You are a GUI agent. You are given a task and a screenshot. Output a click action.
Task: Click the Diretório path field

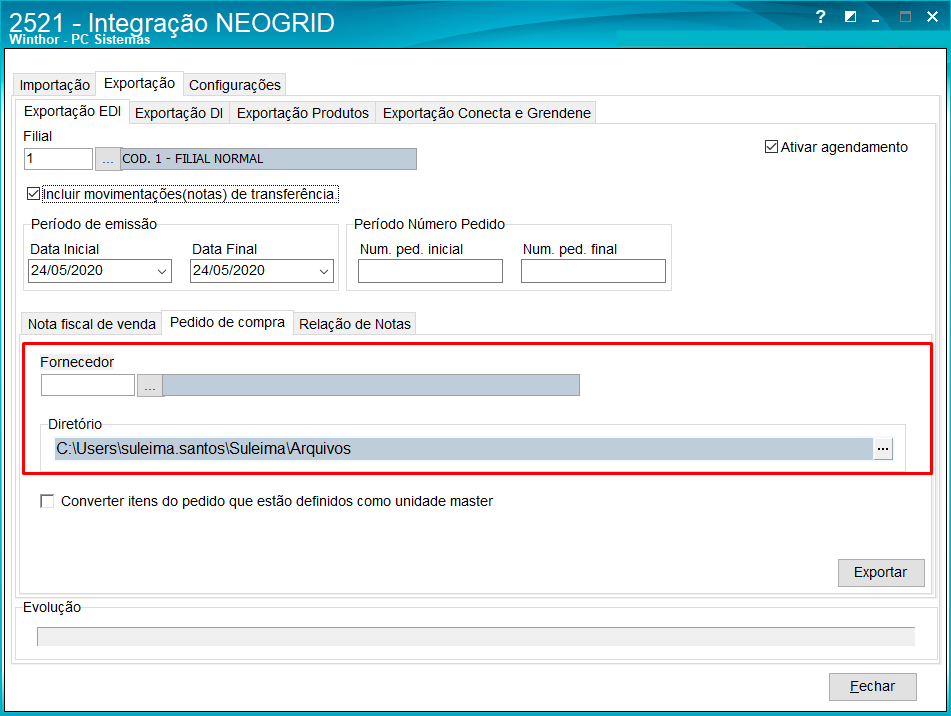coord(464,449)
